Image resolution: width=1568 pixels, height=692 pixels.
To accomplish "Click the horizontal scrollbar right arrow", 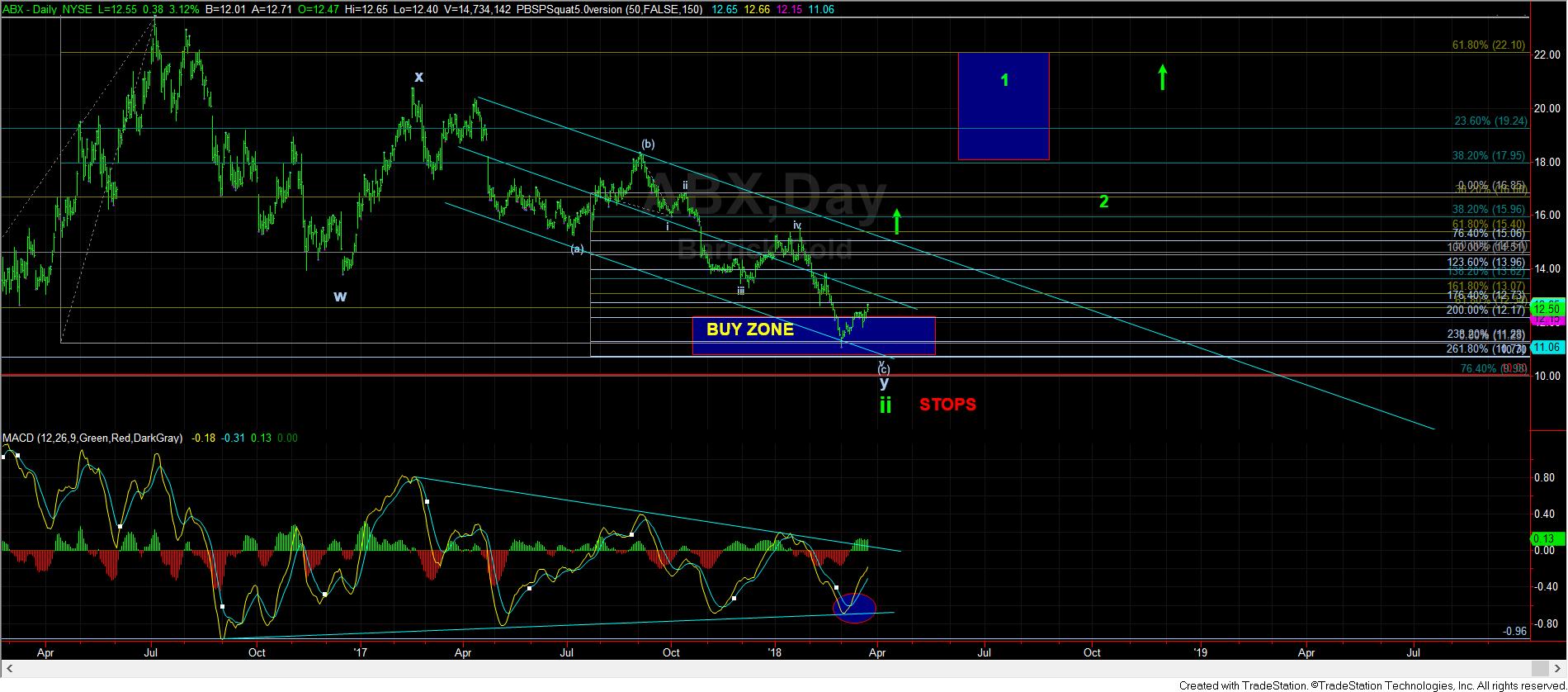I will click(x=1559, y=667).
